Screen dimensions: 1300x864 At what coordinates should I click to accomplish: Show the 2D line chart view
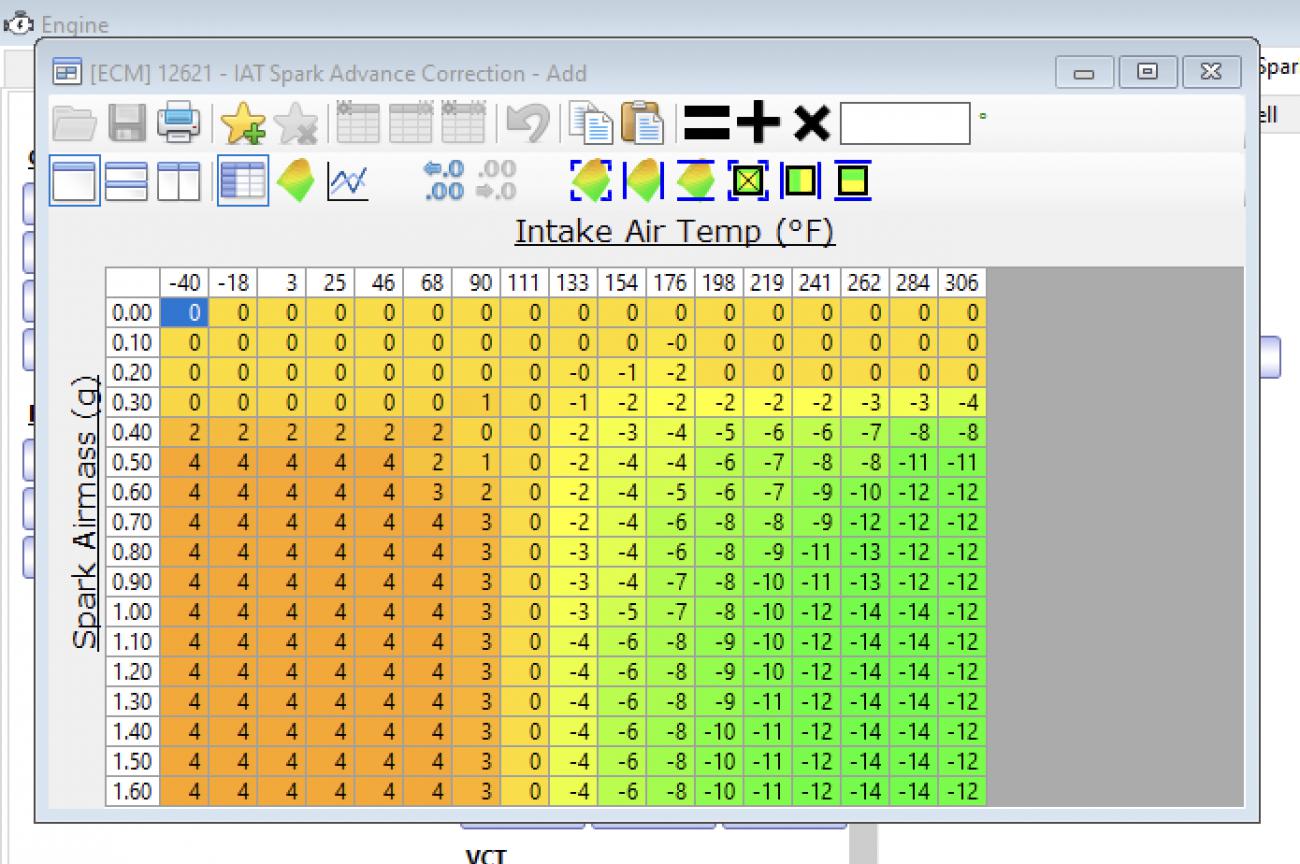(348, 181)
